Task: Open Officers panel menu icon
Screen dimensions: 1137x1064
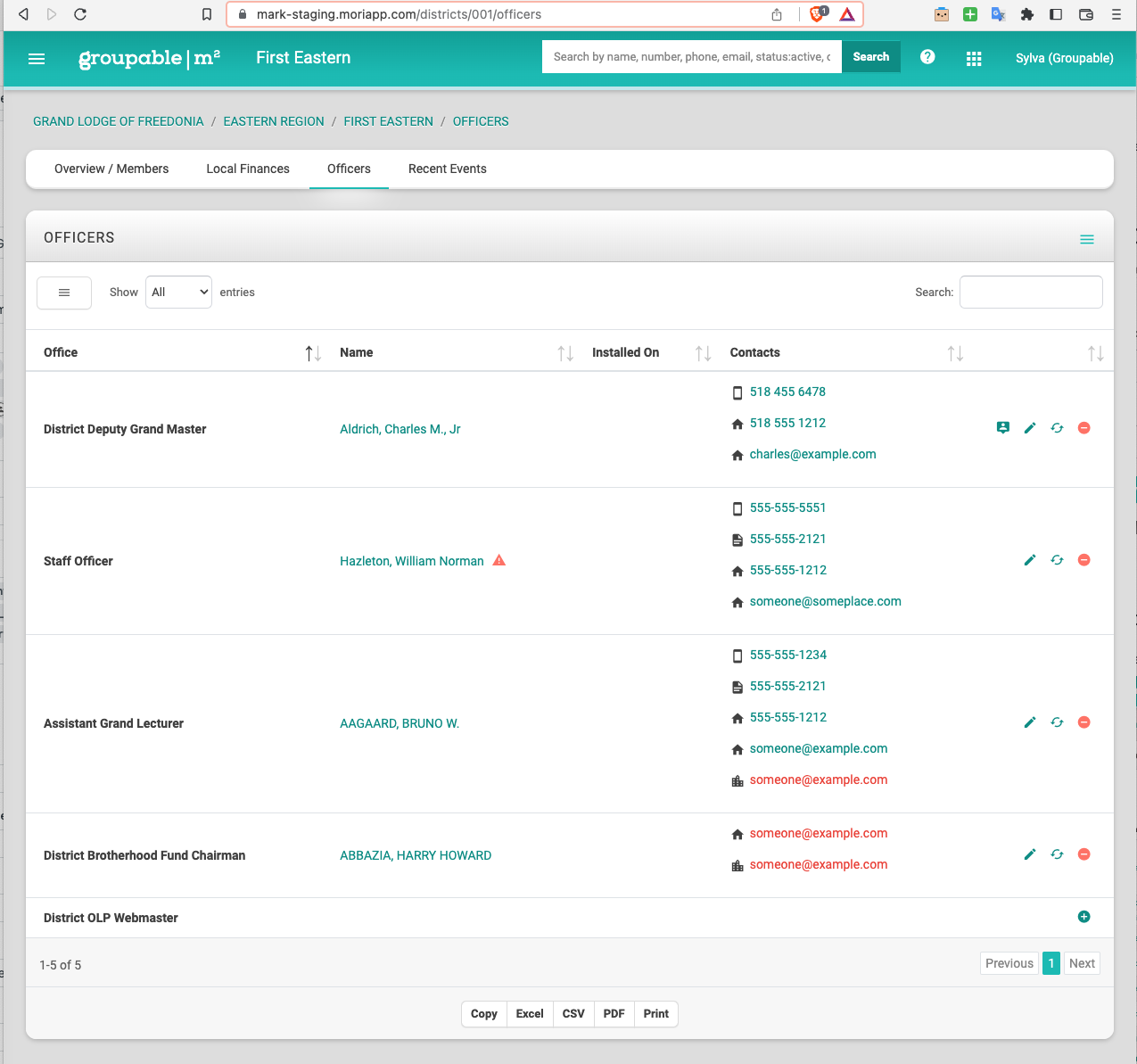Action: (x=1087, y=239)
